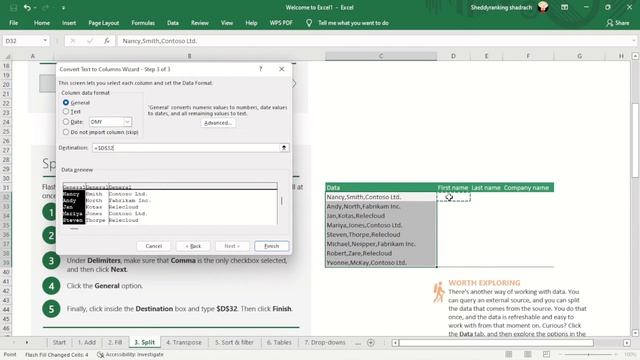Click the formula bar Cancel X icon

pos(73,41)
